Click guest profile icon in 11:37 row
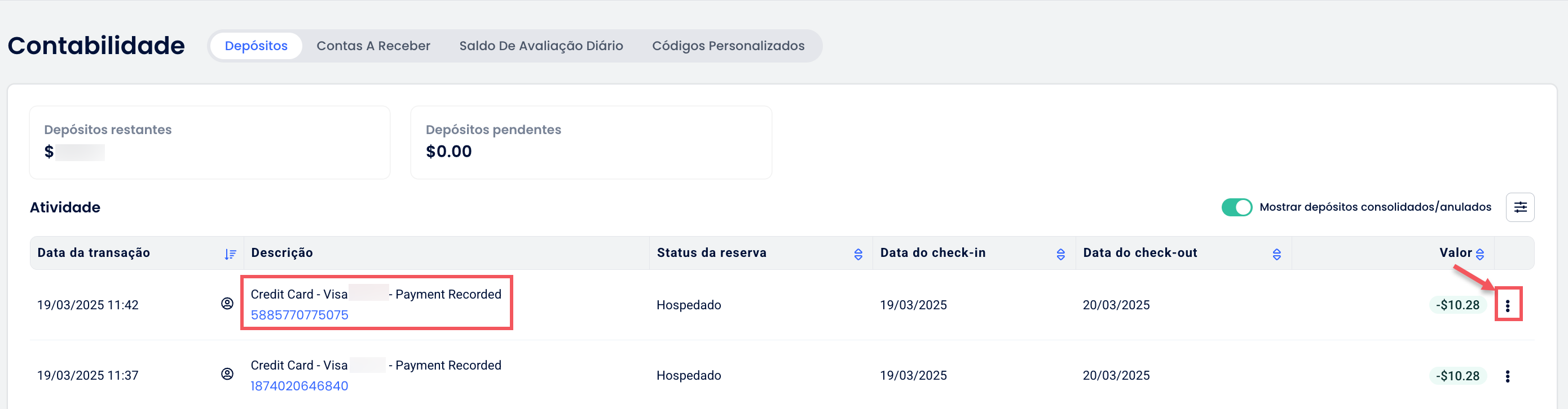Screen dimensions: 1568x409 (x=227, y=374)
